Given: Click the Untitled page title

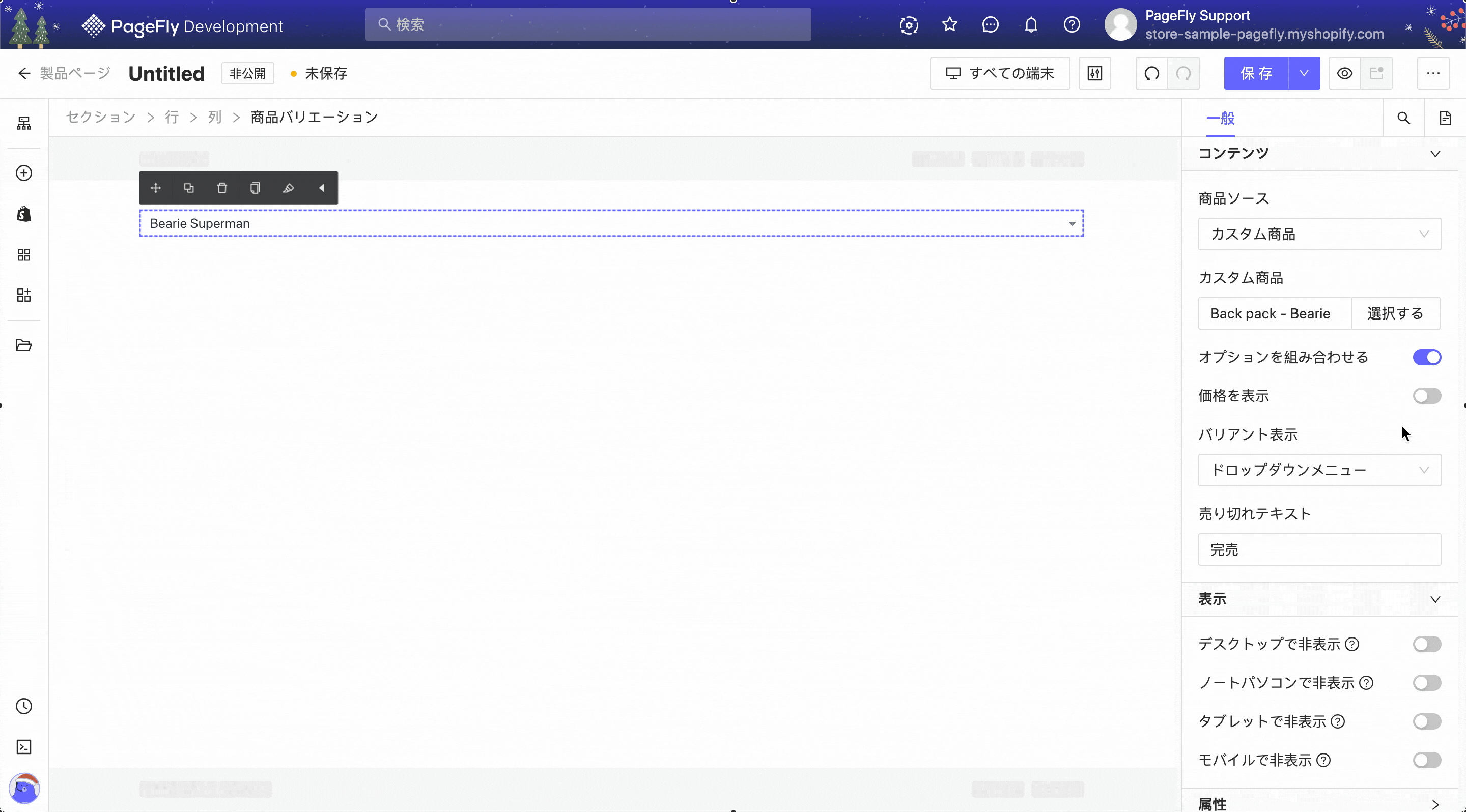Looking at the screenshot, I should pos(166,73).
